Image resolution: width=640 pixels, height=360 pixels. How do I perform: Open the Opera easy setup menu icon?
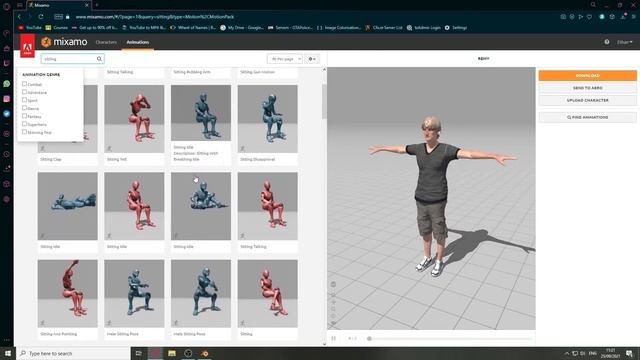click(x=633, y=17)
